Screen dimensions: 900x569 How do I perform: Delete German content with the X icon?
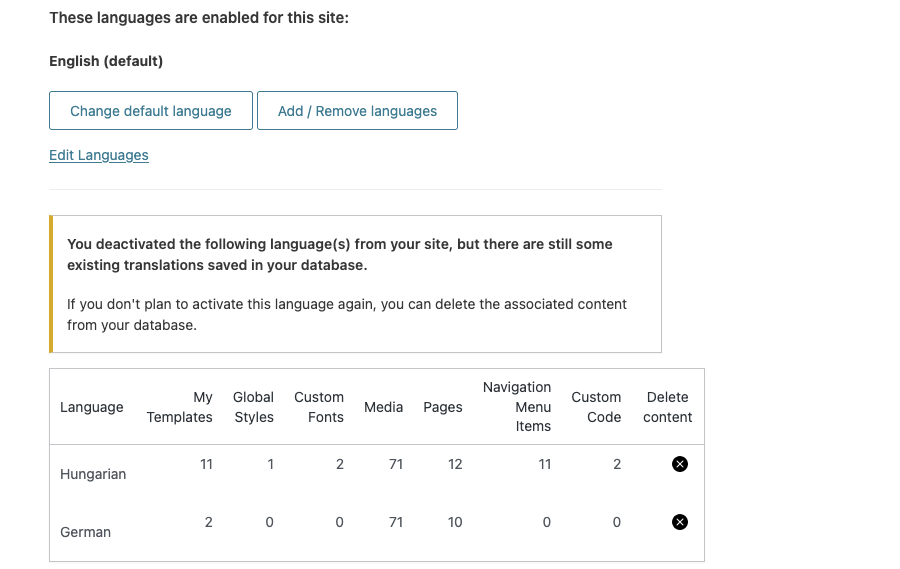(680, 522)
